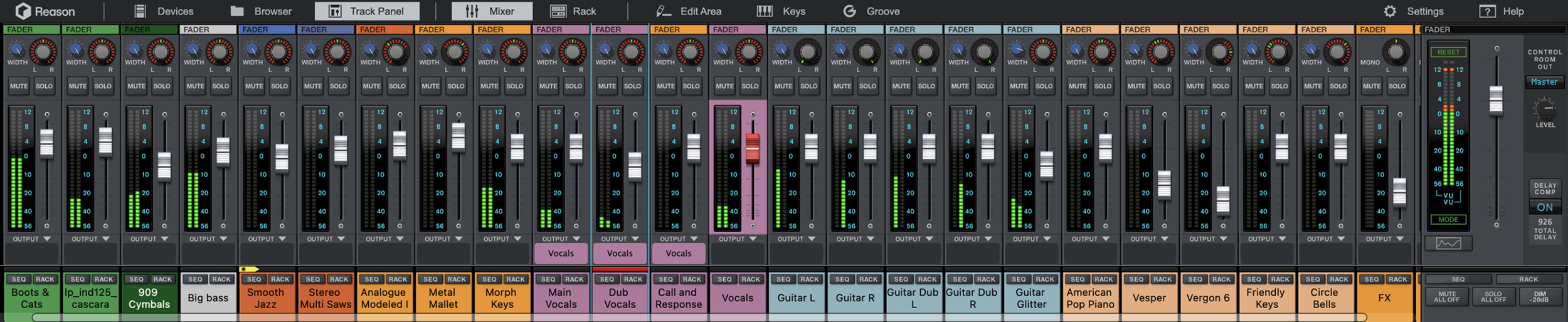Toggle Delay Comp ON button
This screenshot has width=1568, height=322.
(x=1545, y=207)
